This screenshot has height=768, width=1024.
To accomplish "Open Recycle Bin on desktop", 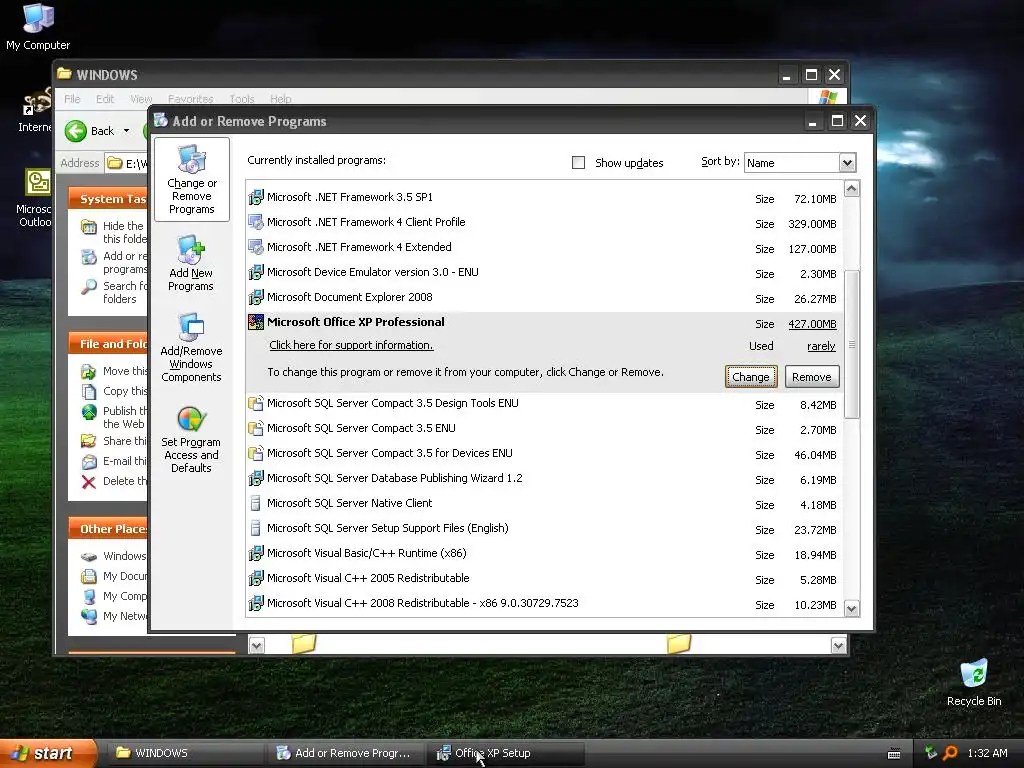I will 974,682.
